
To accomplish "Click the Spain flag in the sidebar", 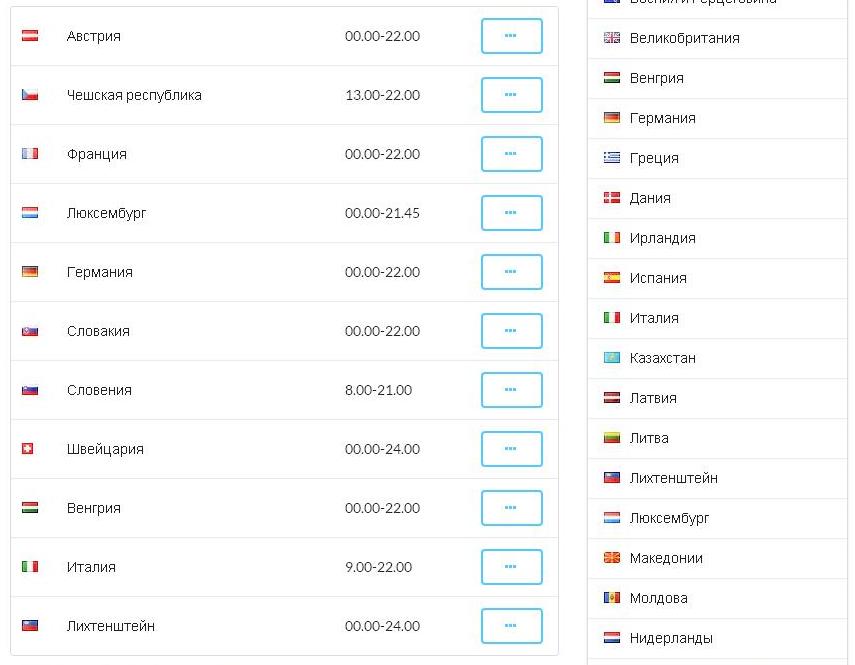I will click(x=612, y=278).
